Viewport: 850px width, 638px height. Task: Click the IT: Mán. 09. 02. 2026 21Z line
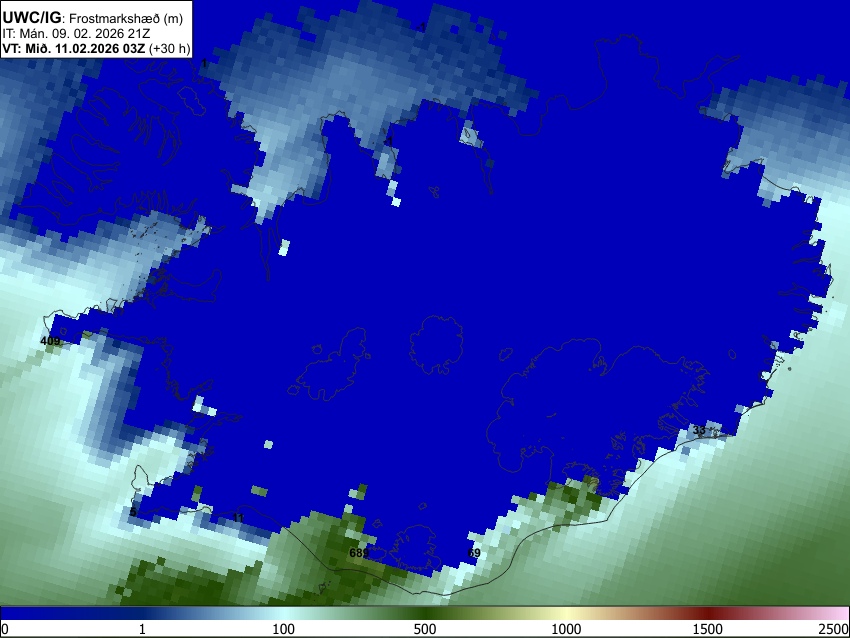tap(76, 34)
